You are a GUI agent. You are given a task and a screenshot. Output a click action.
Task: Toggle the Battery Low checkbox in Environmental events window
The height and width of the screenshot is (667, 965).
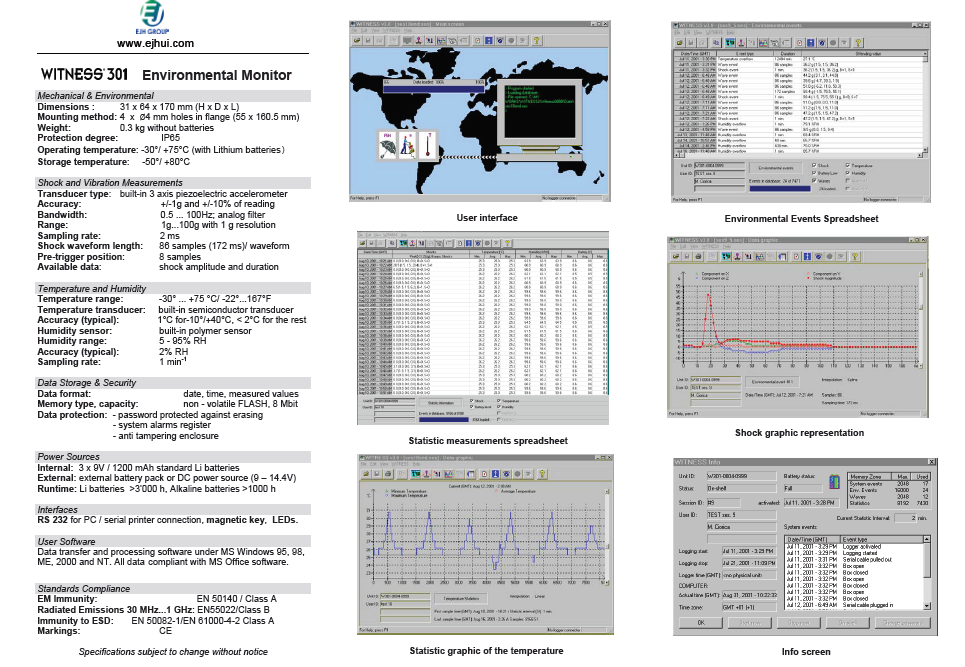click(x=814, y=173)
